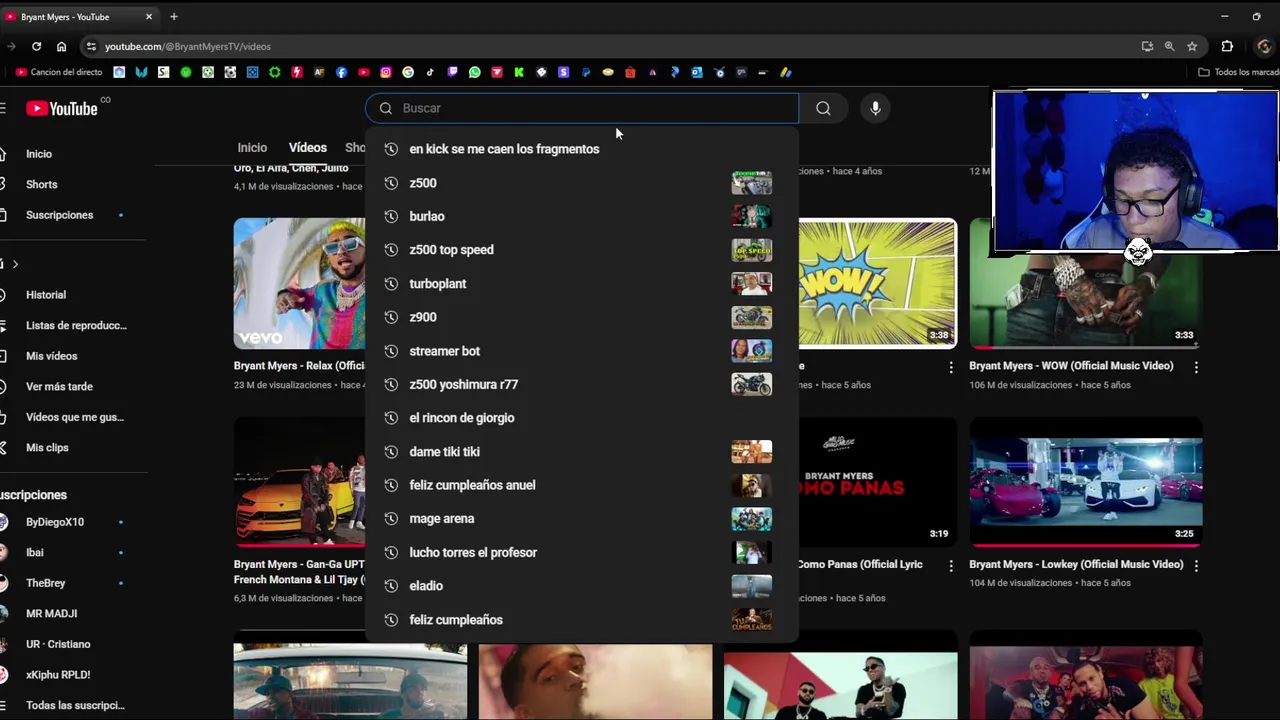Screen dimensions: 1280x720
Task: Open 'Ver más tarde' in sidebar
Action: coord(60,386)
